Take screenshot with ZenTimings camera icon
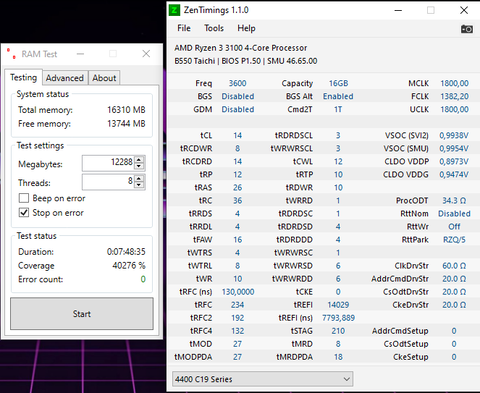 467,29
